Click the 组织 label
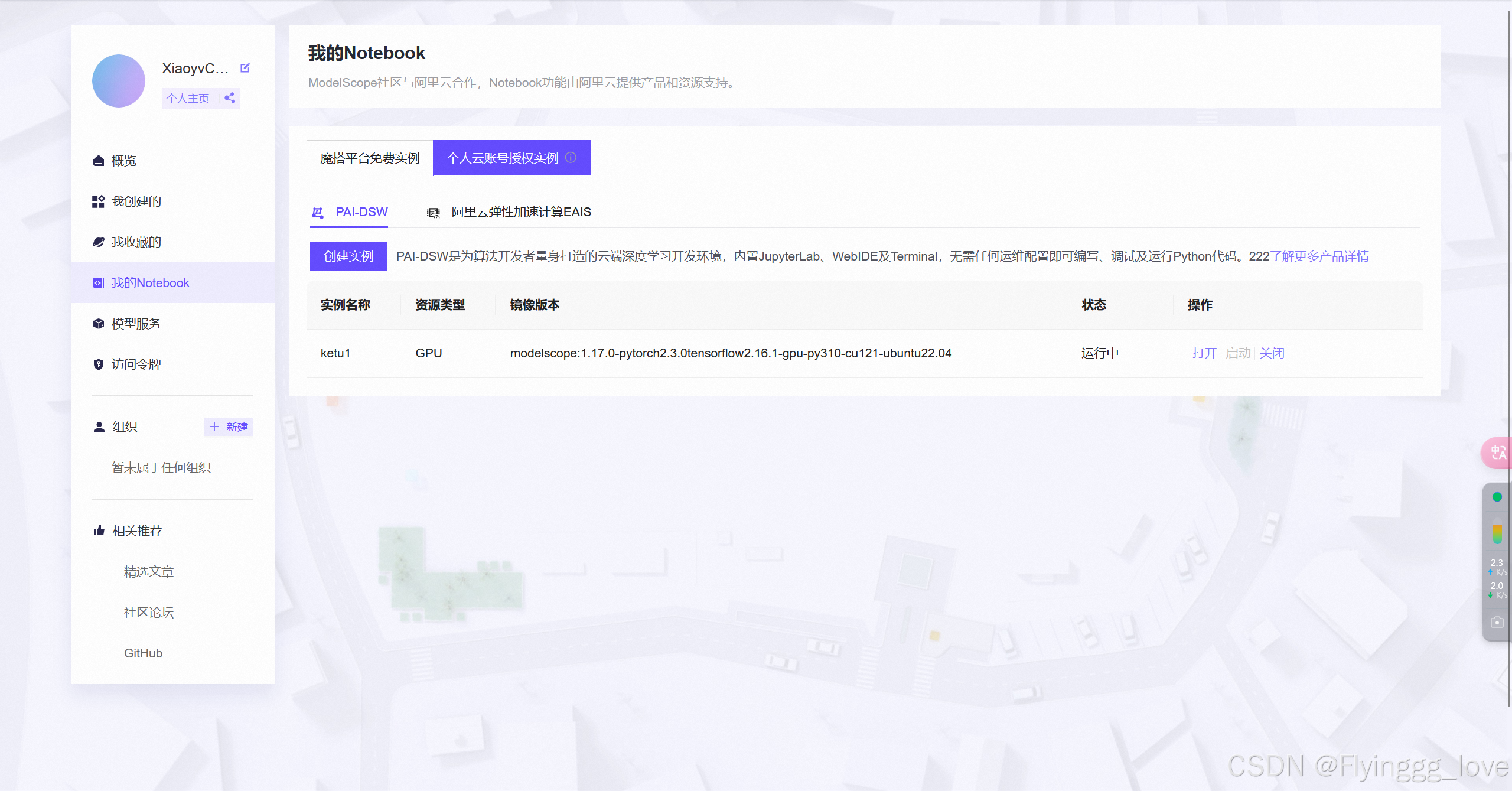 tap(125, 427)
